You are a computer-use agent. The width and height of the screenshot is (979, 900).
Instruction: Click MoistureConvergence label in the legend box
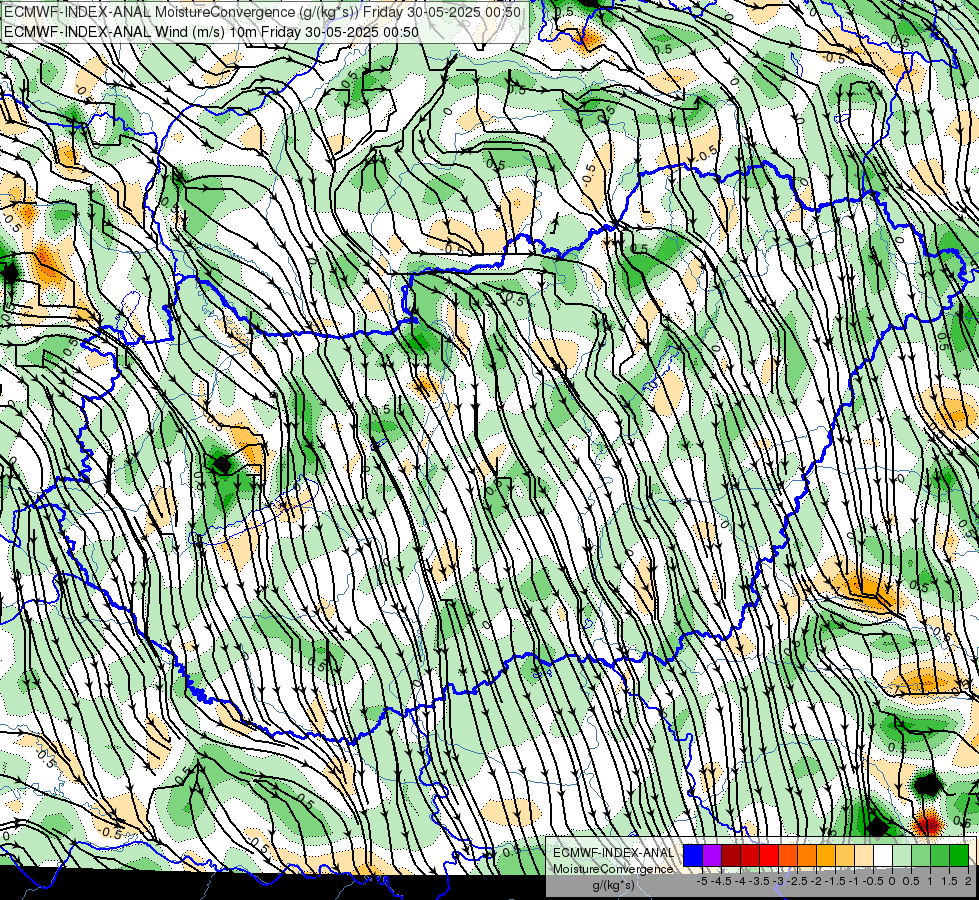(613, 869)
